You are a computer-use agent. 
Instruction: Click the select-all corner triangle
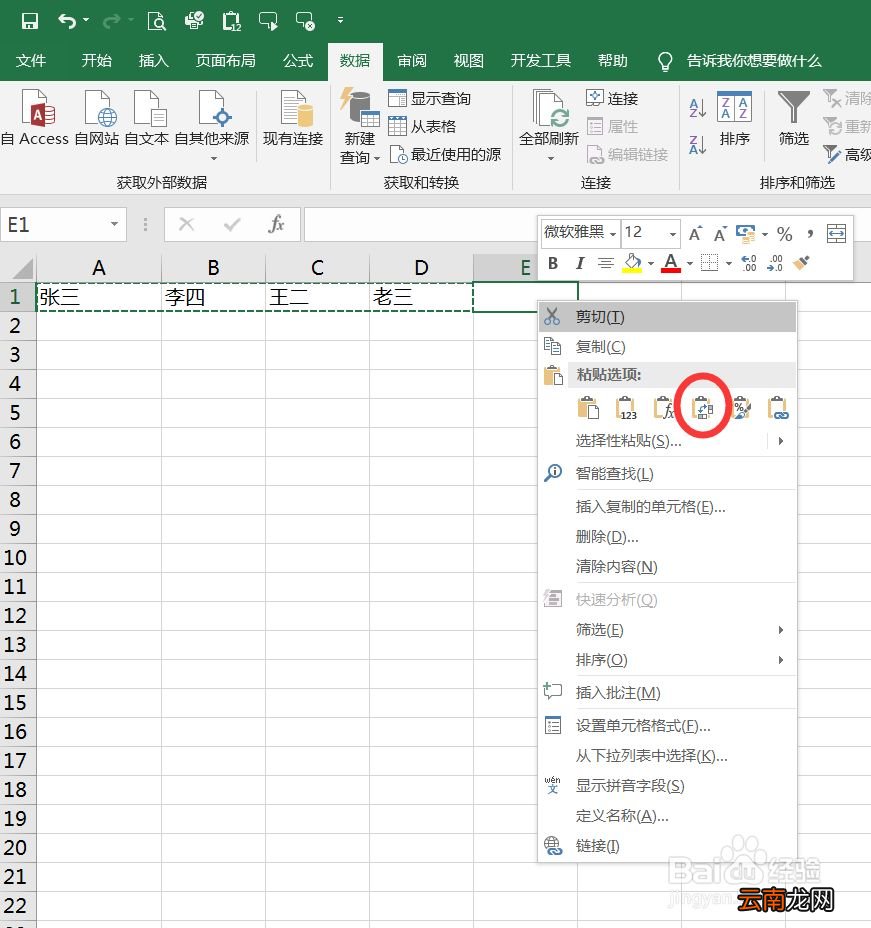21,268
